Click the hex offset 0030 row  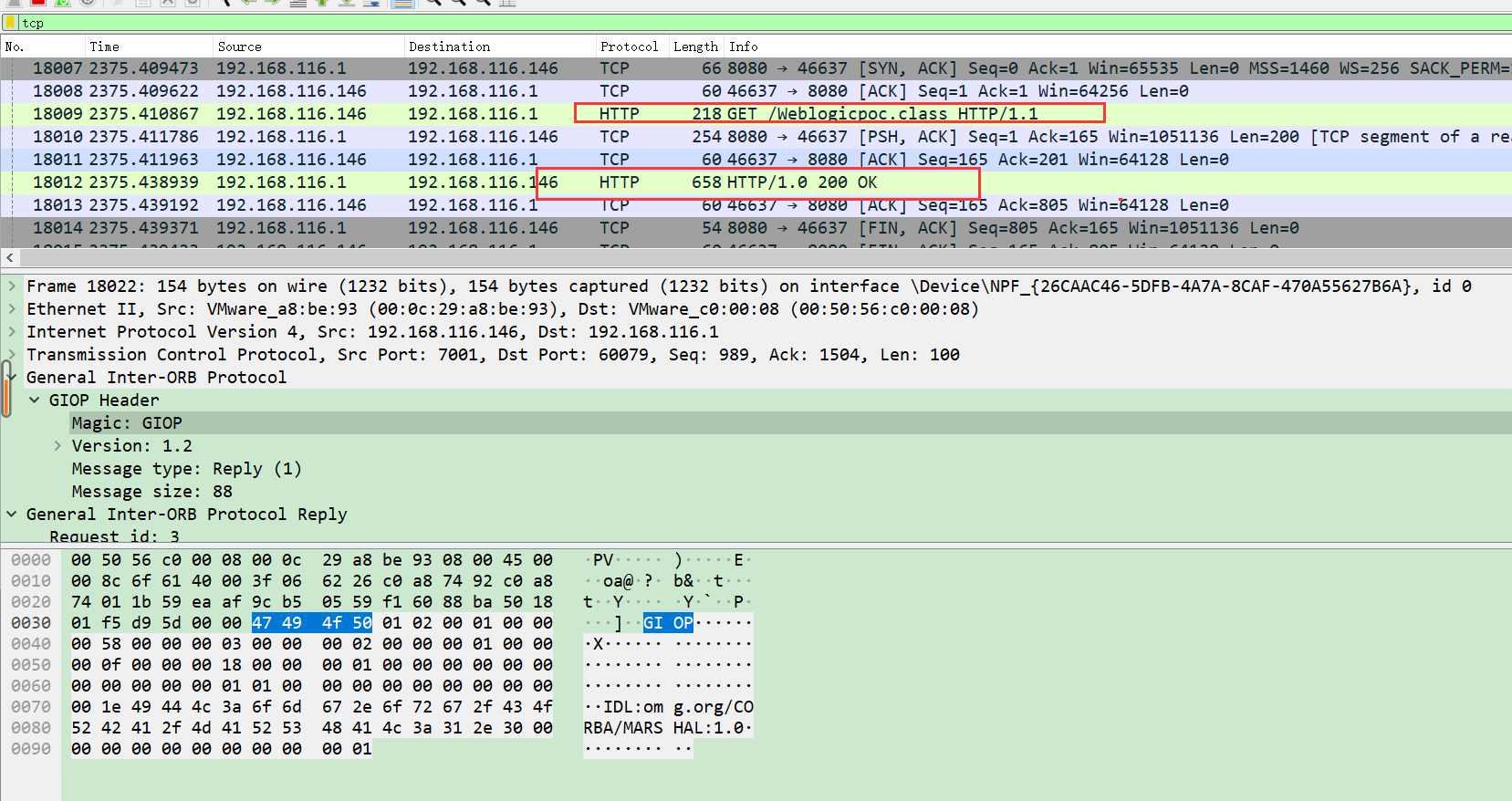(31, 623)
